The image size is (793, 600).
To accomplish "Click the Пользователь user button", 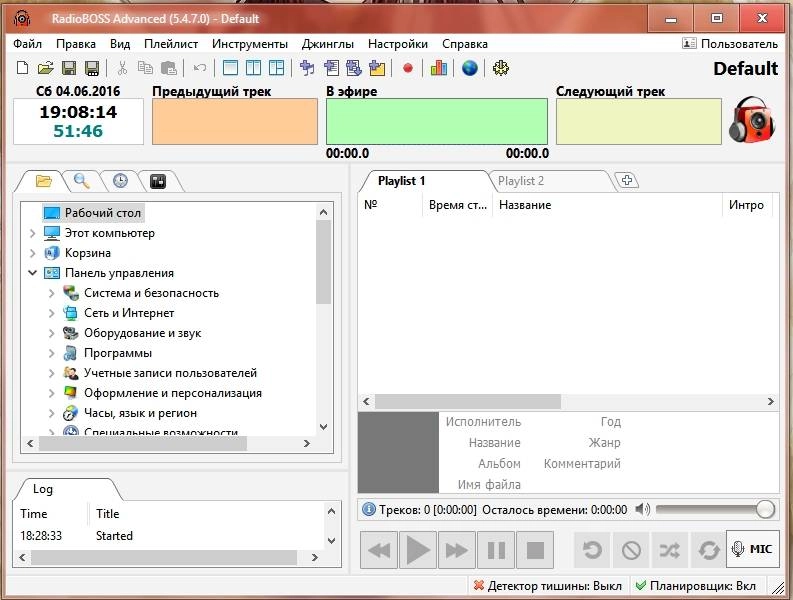I will pyautogui.click(x=730, y=44).
